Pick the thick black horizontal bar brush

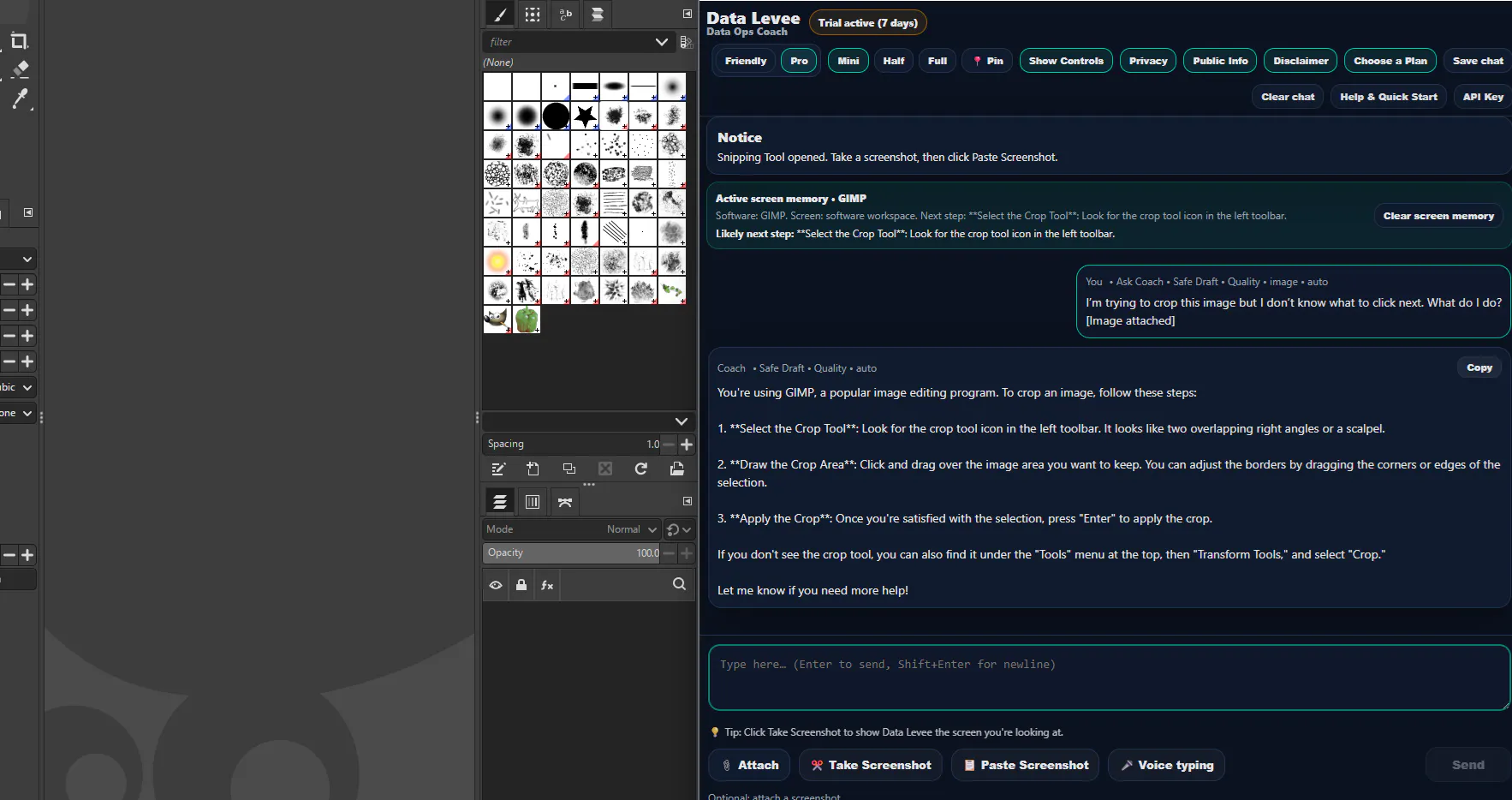(x=585, y=87)
